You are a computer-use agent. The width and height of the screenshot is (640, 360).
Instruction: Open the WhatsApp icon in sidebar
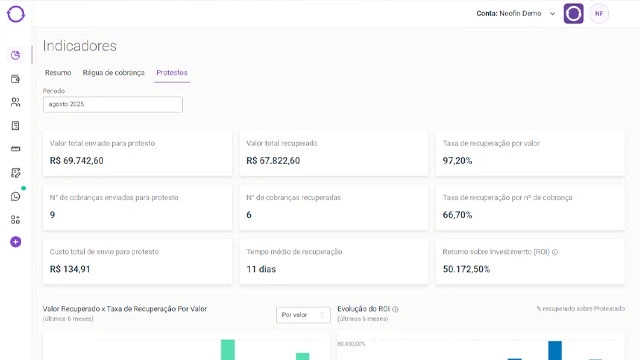(16, 197)
